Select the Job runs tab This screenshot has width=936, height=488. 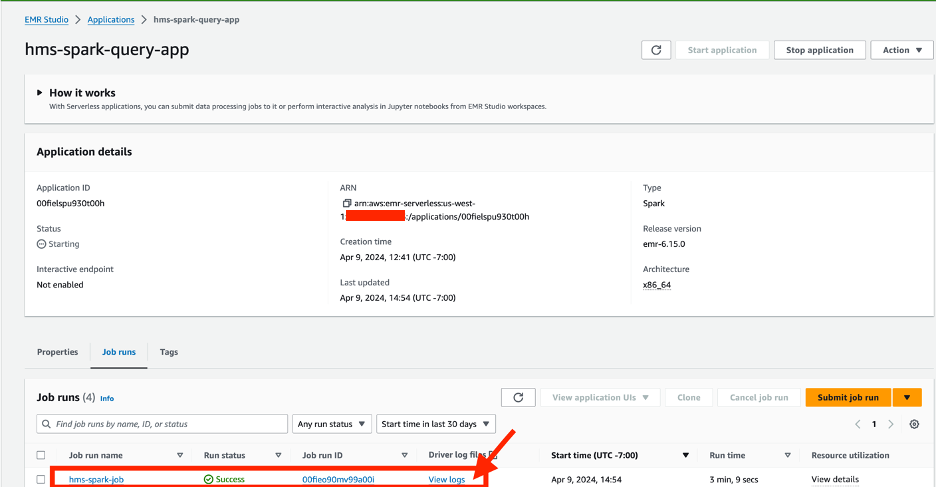click(119, 352)
